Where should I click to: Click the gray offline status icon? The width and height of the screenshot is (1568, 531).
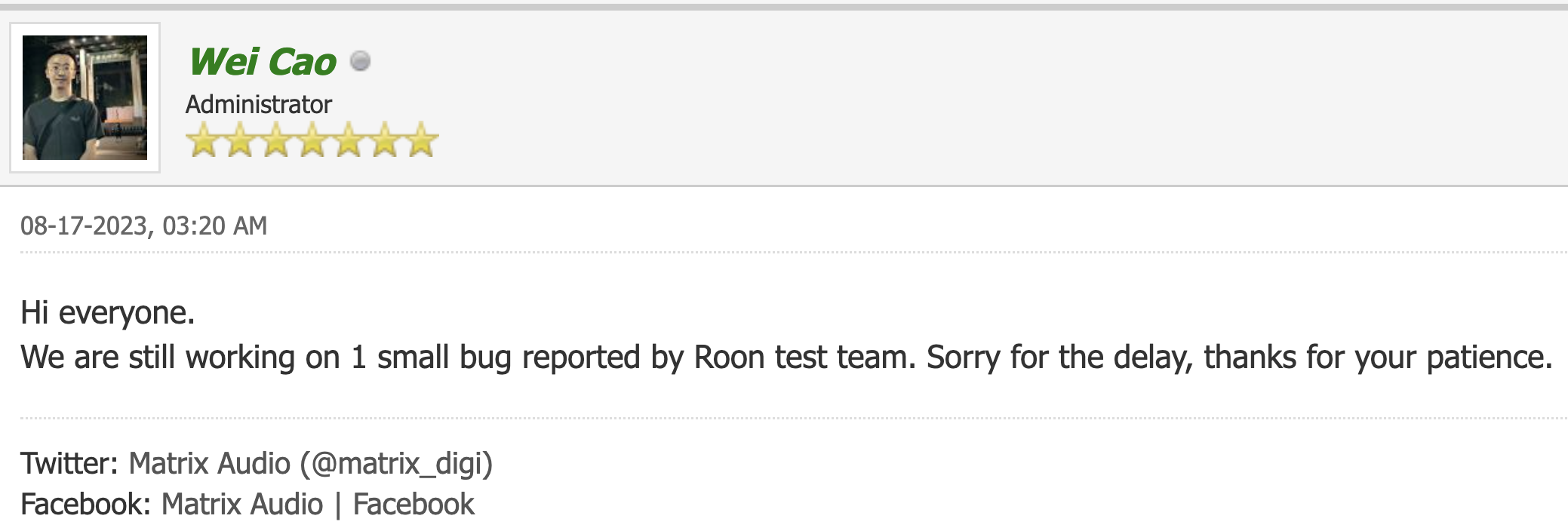coord(361,60)
